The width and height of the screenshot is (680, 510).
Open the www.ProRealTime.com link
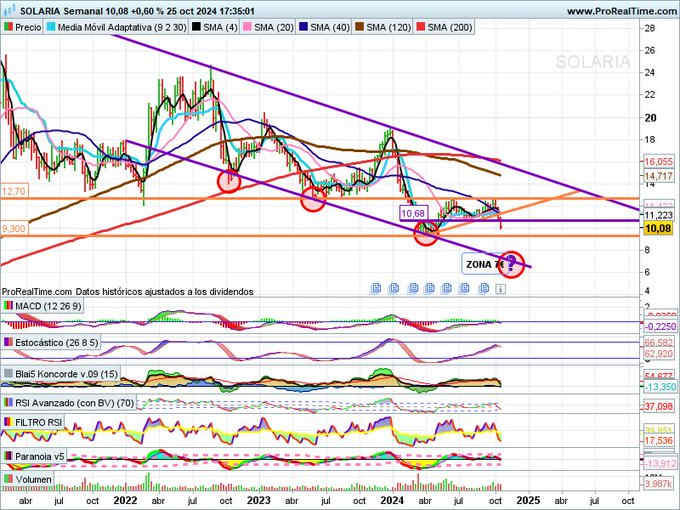point(621,11)
